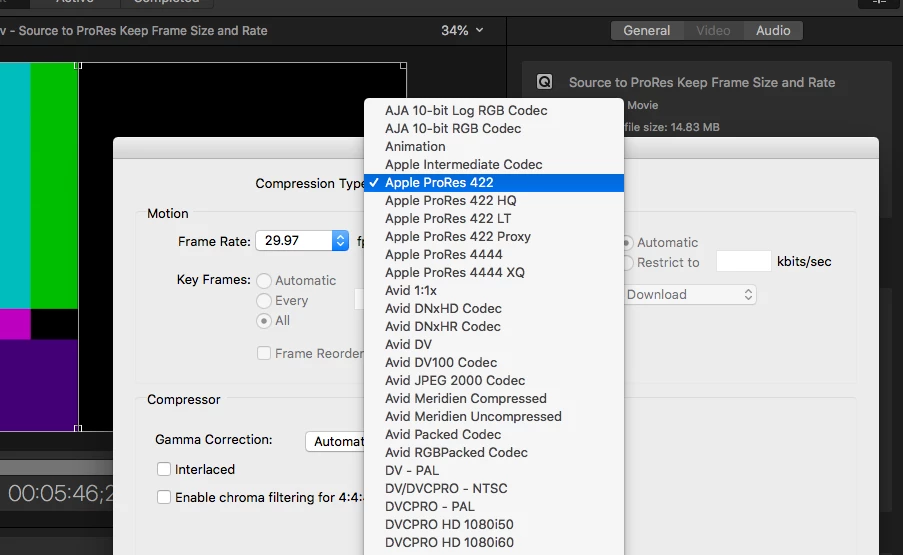Choose Avid JPEG 2000 Codec
Screen dimensions: 903x555
pos(494,381)
